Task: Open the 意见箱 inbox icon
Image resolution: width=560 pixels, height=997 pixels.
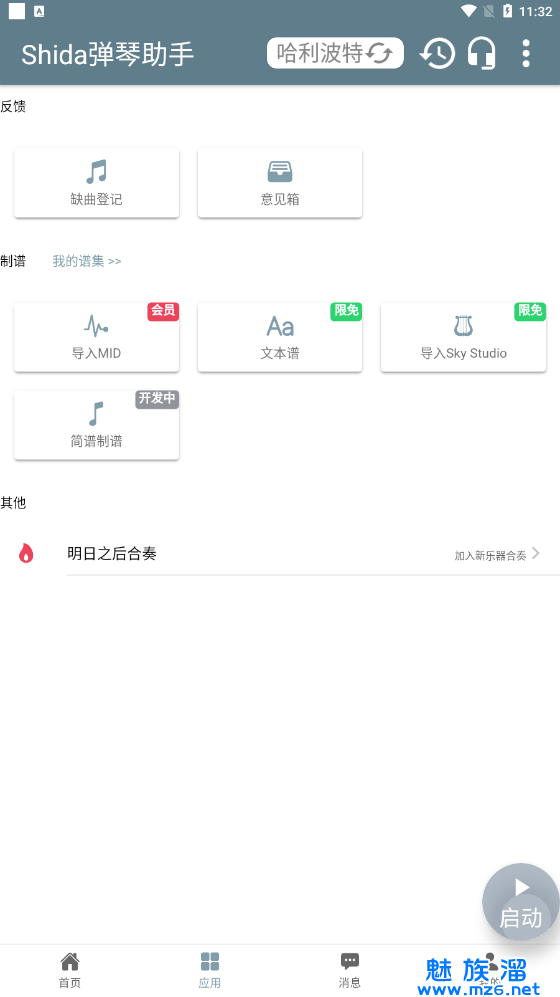Action: [280, 172]
